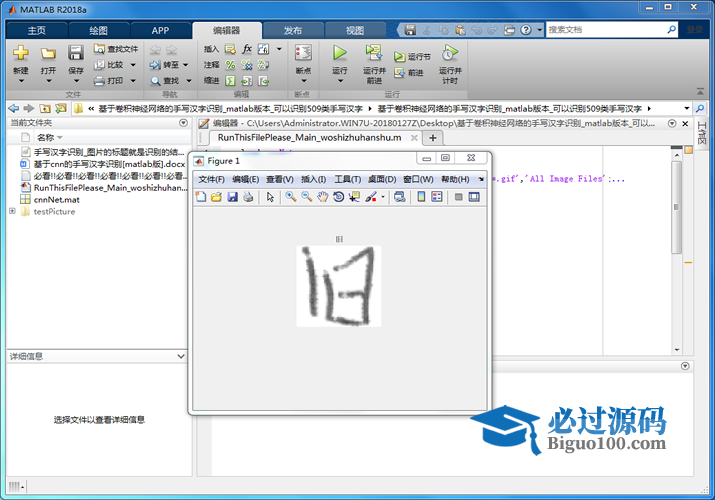The width and height of the screenshot is (715, 500).
Task: Click the Breakpoints (断点) icon
Action: tap(303, 53)
